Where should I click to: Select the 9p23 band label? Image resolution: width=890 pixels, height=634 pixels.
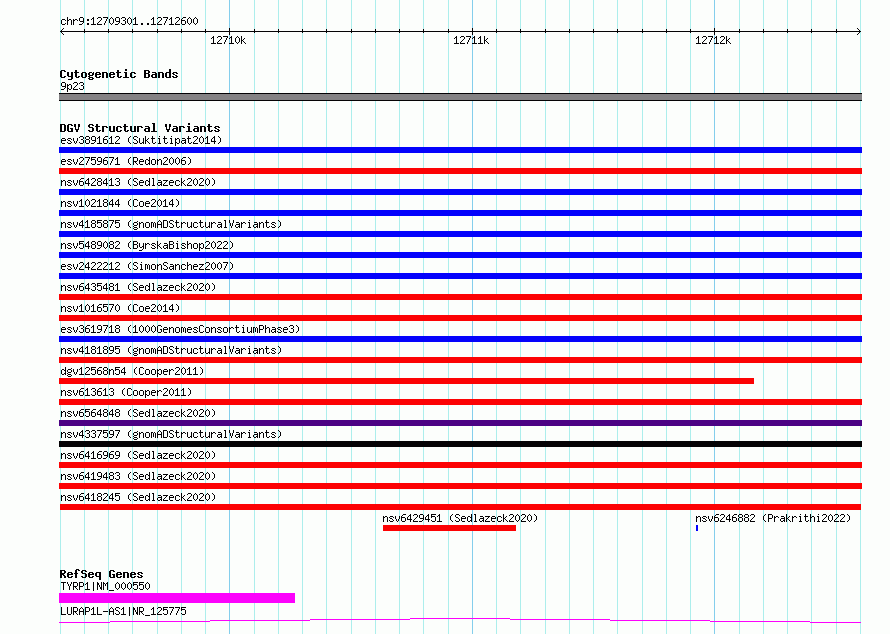coord(72,86)
